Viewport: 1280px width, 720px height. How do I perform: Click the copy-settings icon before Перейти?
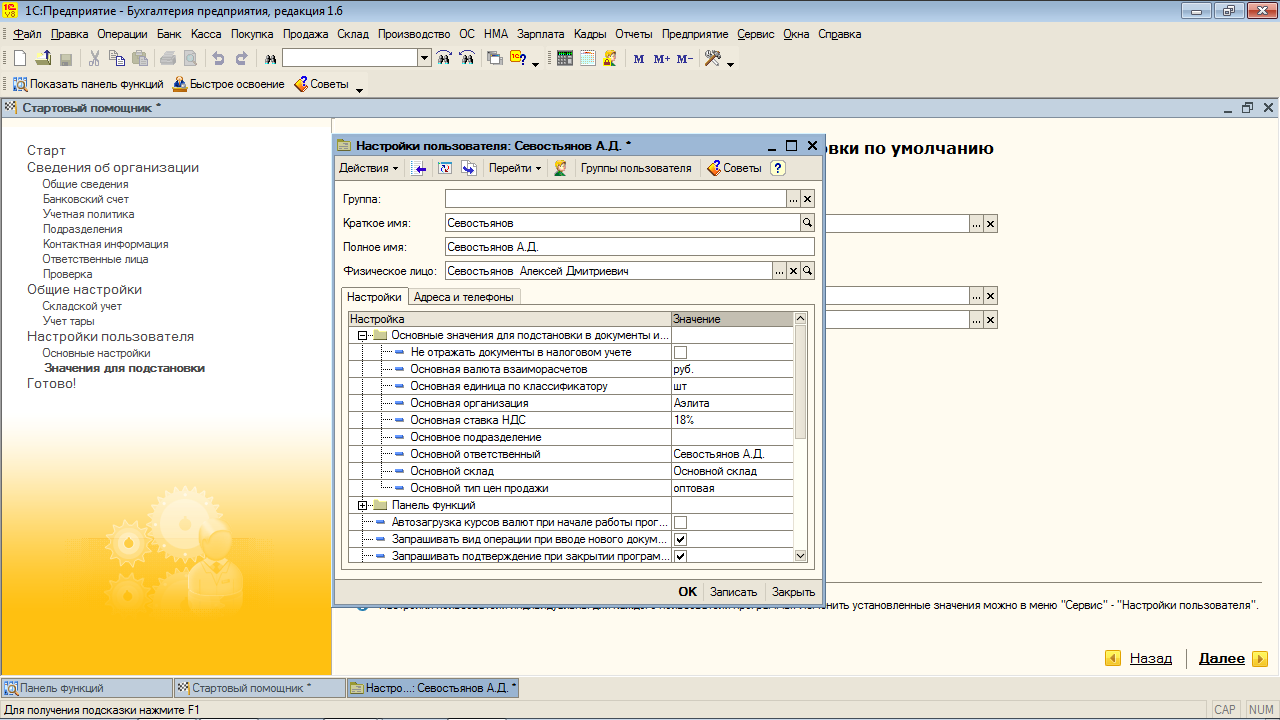(x=468, y=168)
